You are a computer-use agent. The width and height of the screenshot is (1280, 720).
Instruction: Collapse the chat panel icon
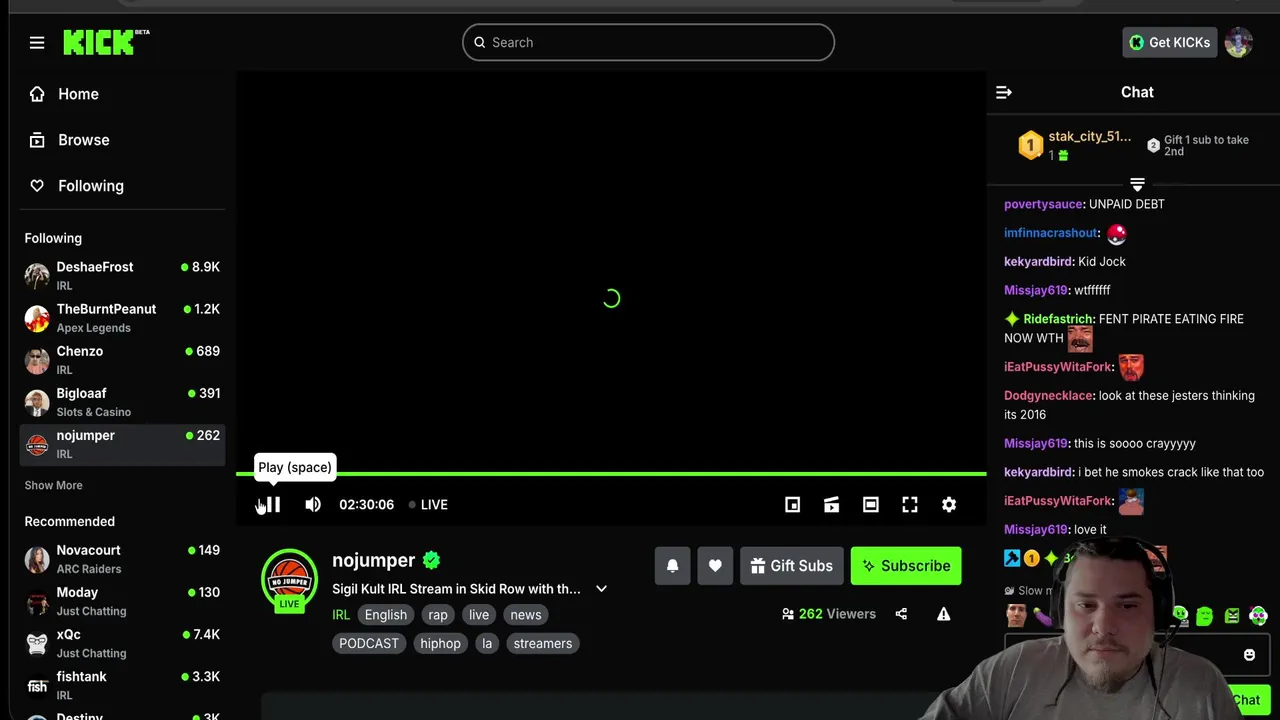pos(1004,92)
